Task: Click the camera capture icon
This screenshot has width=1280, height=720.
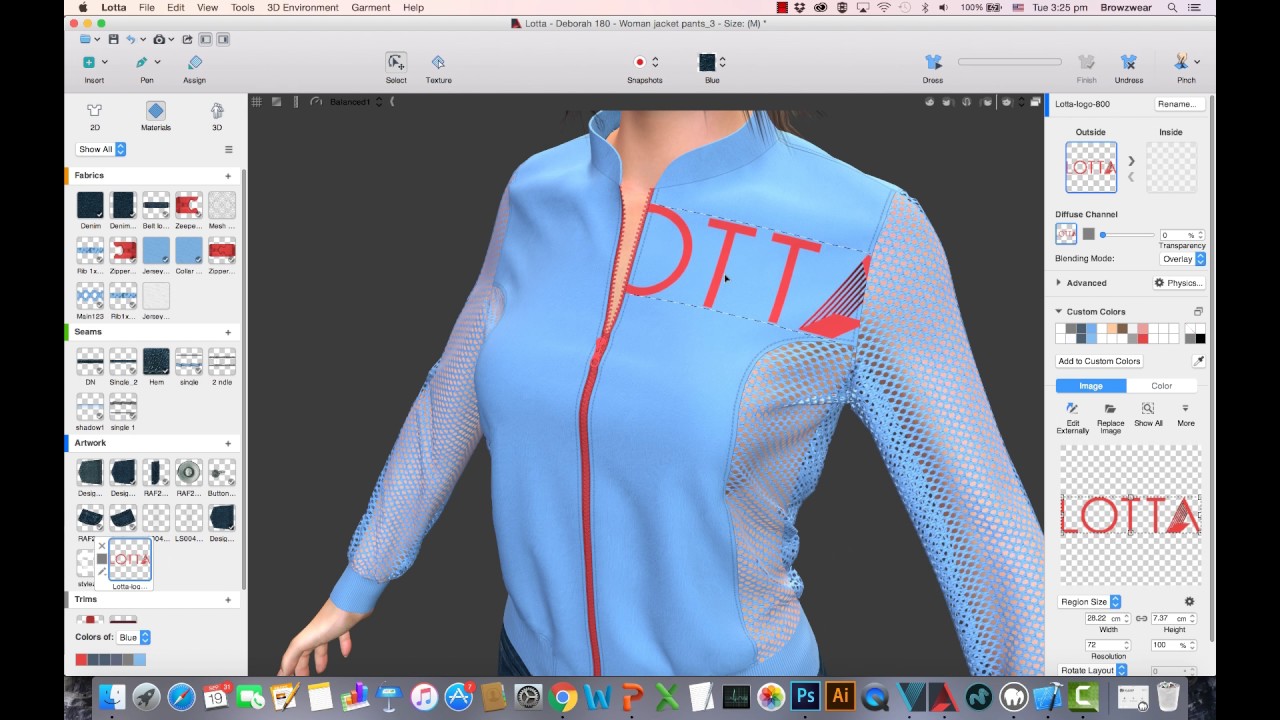Action: [x=159, y=39]
